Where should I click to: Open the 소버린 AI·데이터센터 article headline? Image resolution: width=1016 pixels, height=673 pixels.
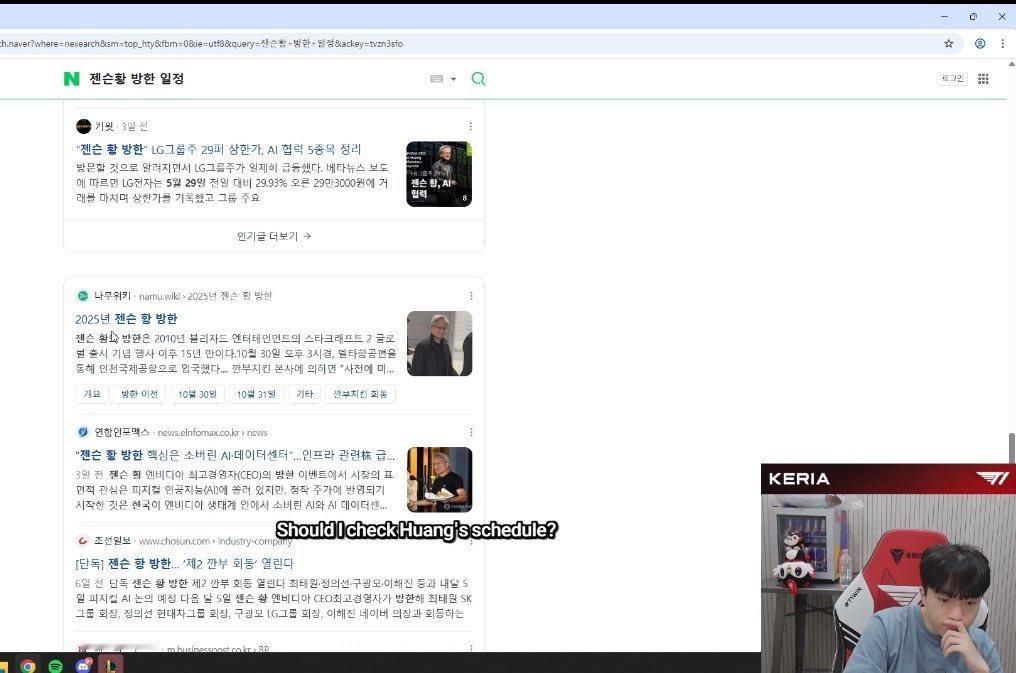coord(235,455)
